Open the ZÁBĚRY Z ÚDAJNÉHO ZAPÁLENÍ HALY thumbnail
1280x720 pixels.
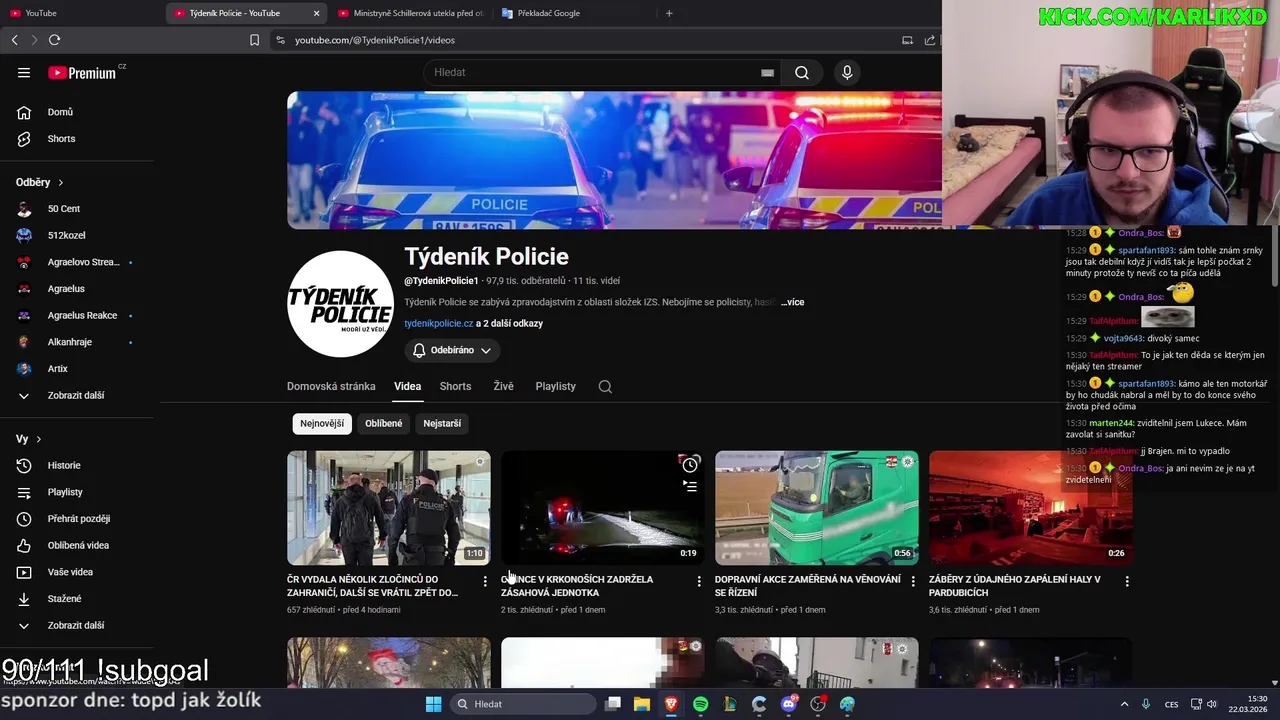(1031, 508)
